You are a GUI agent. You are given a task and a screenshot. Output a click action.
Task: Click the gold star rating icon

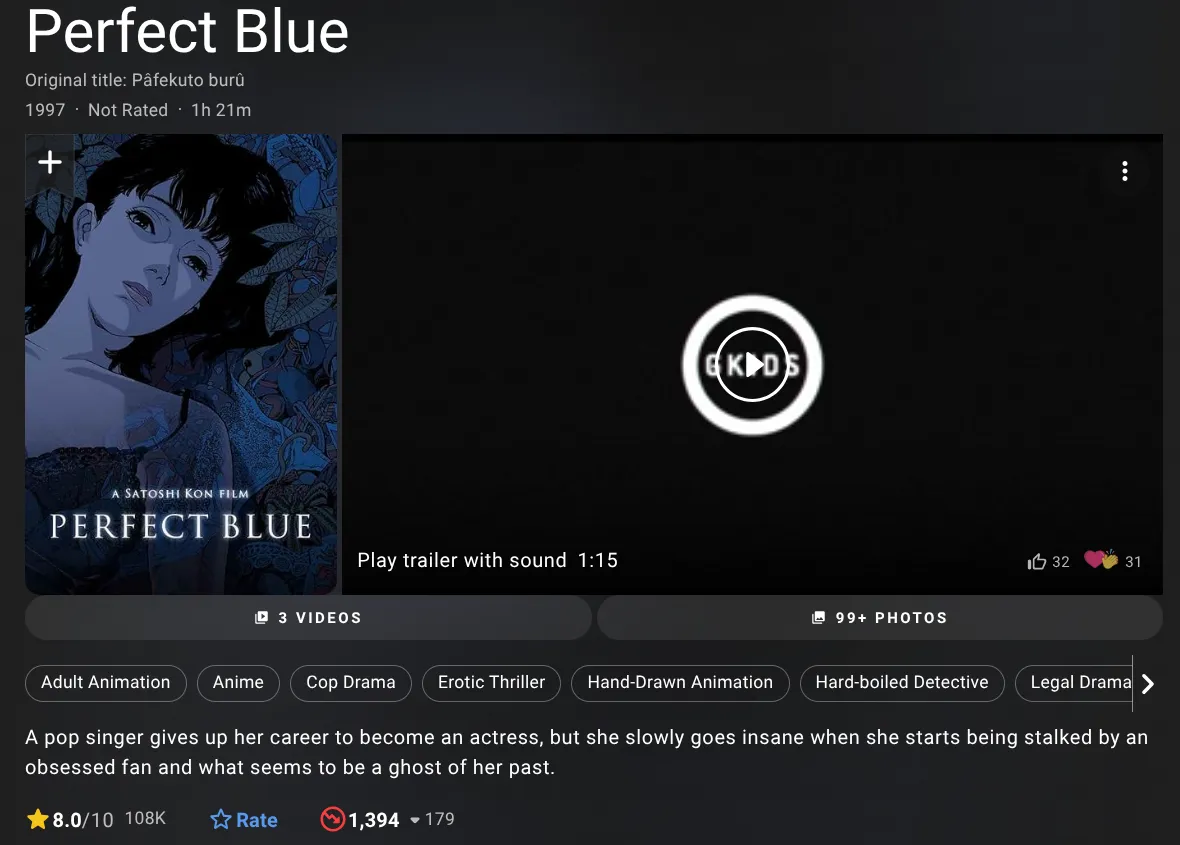[x=38, y=819]
